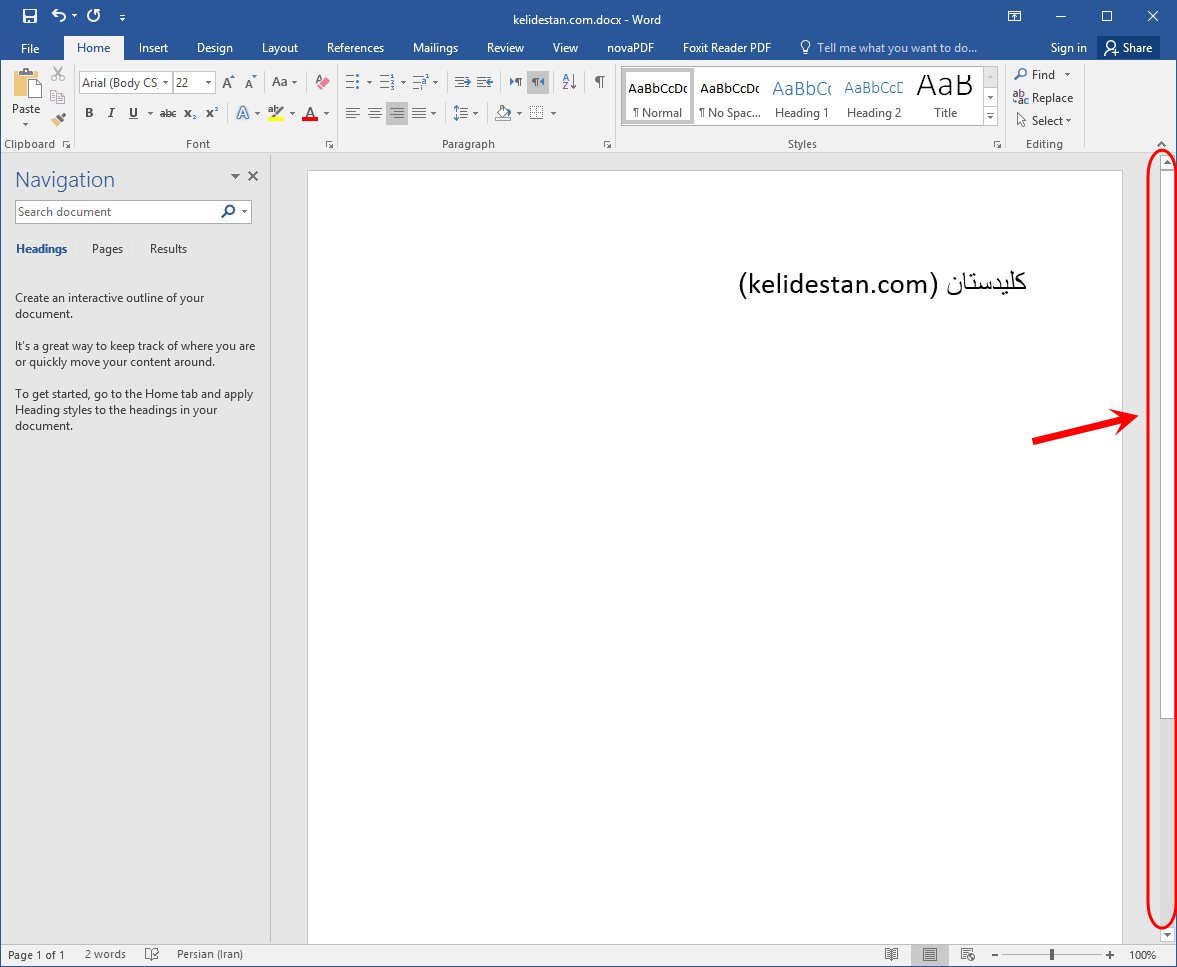
Task: Sort the selected text A to Z
Action: pos(569,82)
